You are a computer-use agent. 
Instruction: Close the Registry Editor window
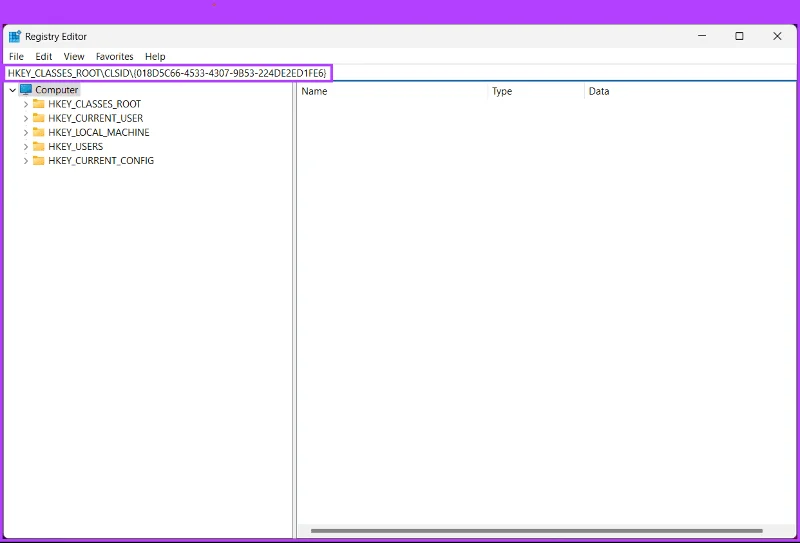(777, 36)
